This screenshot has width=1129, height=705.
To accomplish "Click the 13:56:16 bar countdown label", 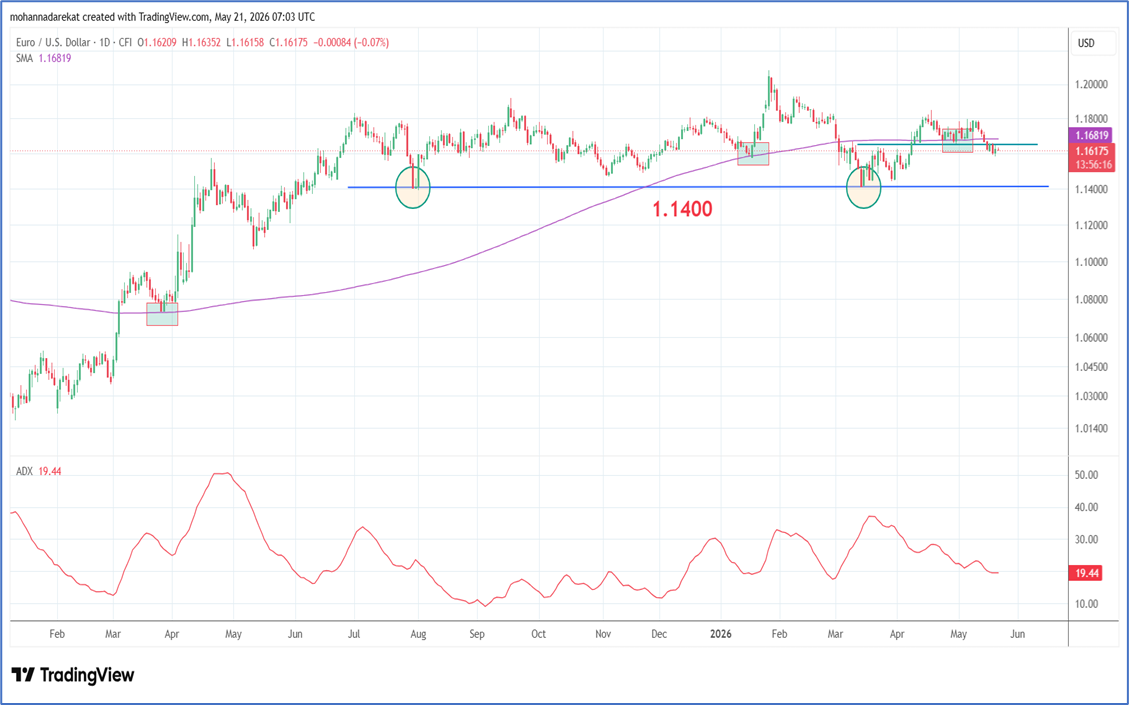I will [x=1093, y=165].
